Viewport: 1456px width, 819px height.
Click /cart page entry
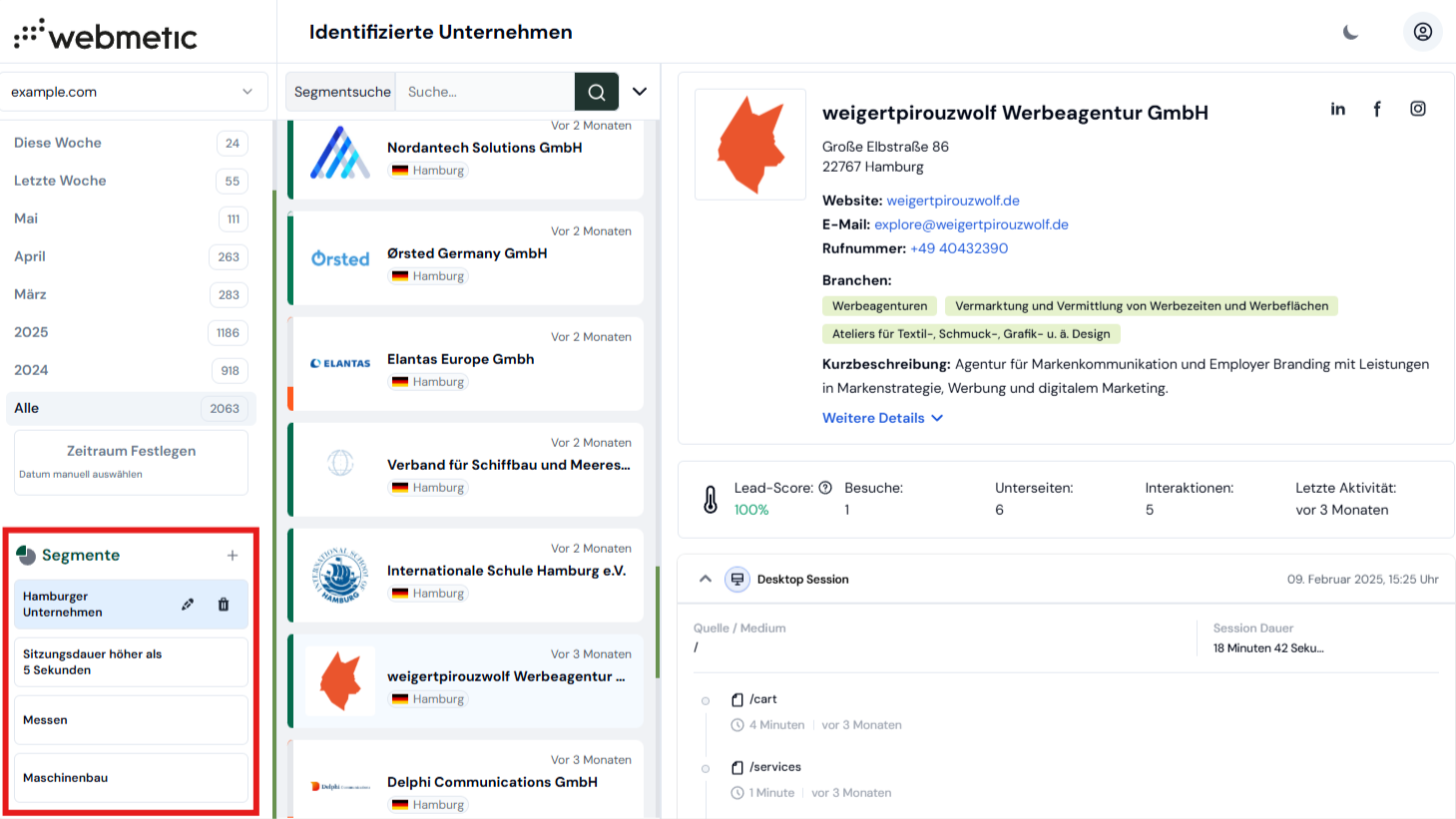pyautogui.click(x=762, y=699)
